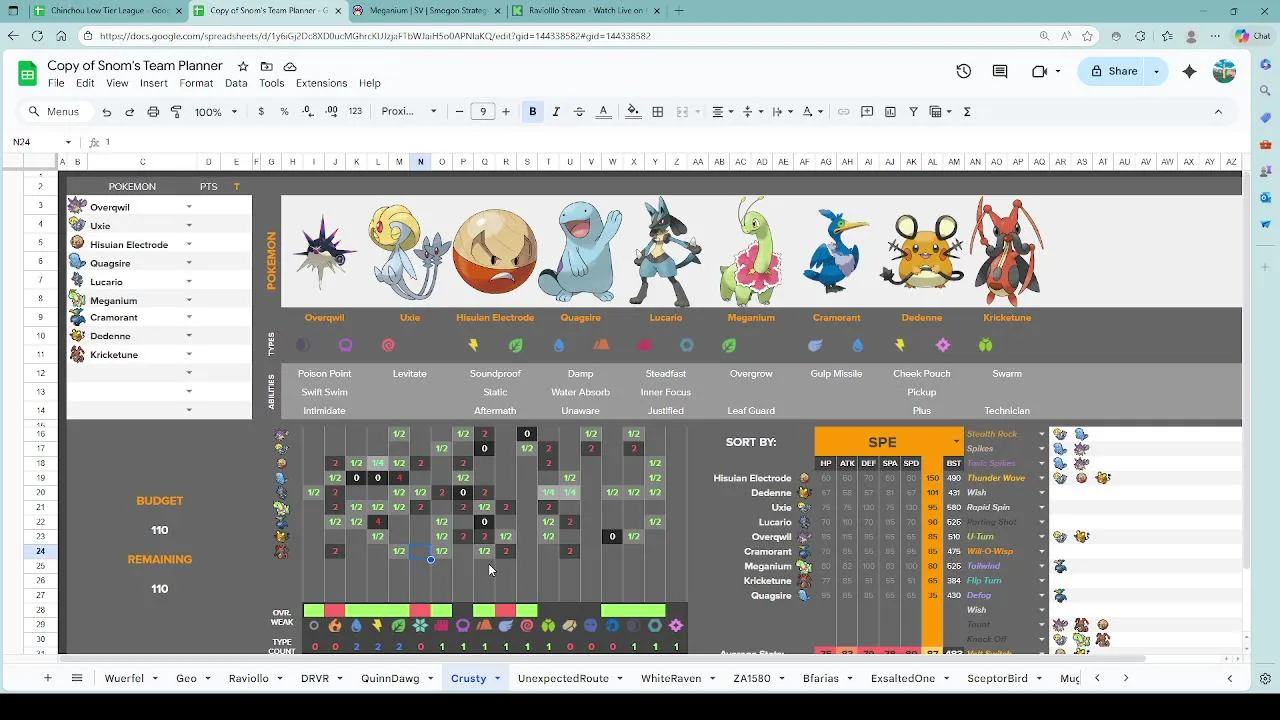The height and width of the screenshot is (720, 1280).
Task: Open the File menu
Action: coord(56,83)
